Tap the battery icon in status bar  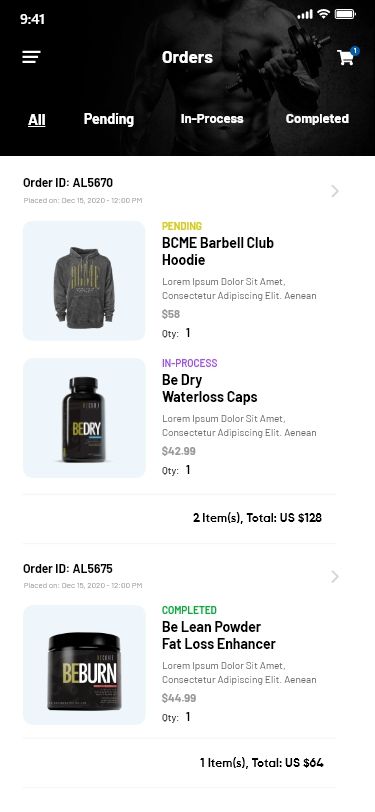tap(345, 14)
